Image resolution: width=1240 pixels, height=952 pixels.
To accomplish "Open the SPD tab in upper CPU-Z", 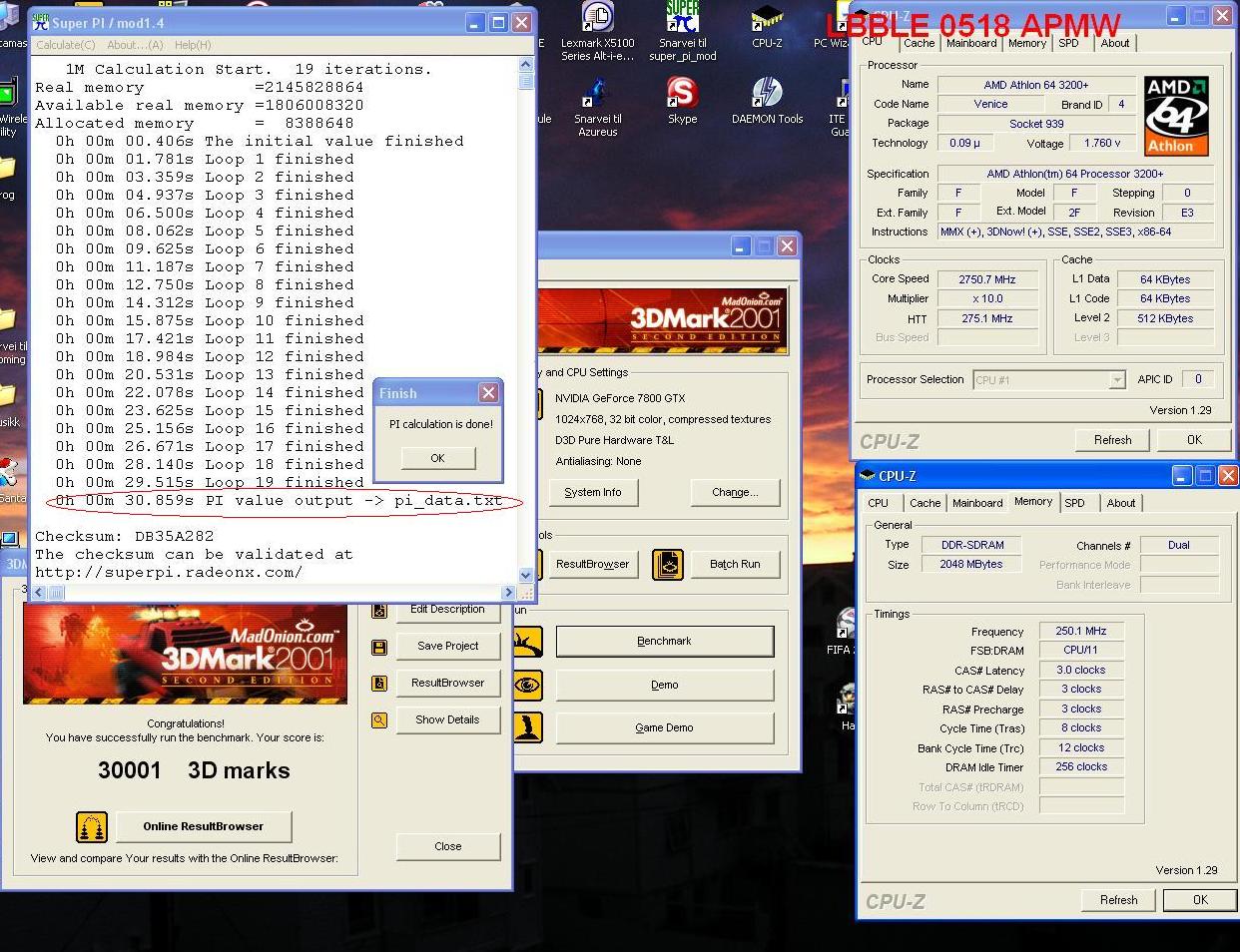I will click(1068, 43).
